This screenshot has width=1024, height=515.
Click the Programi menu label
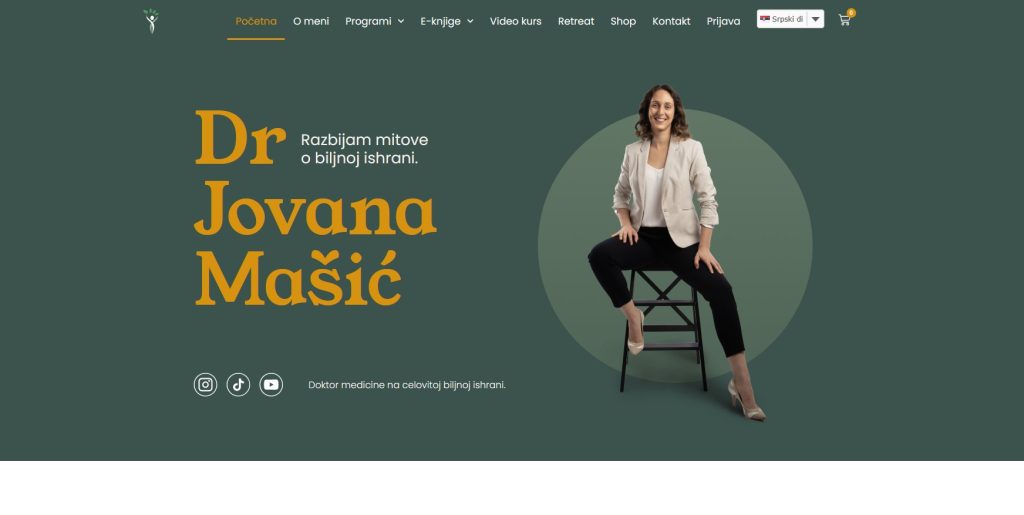pos(368,21)
